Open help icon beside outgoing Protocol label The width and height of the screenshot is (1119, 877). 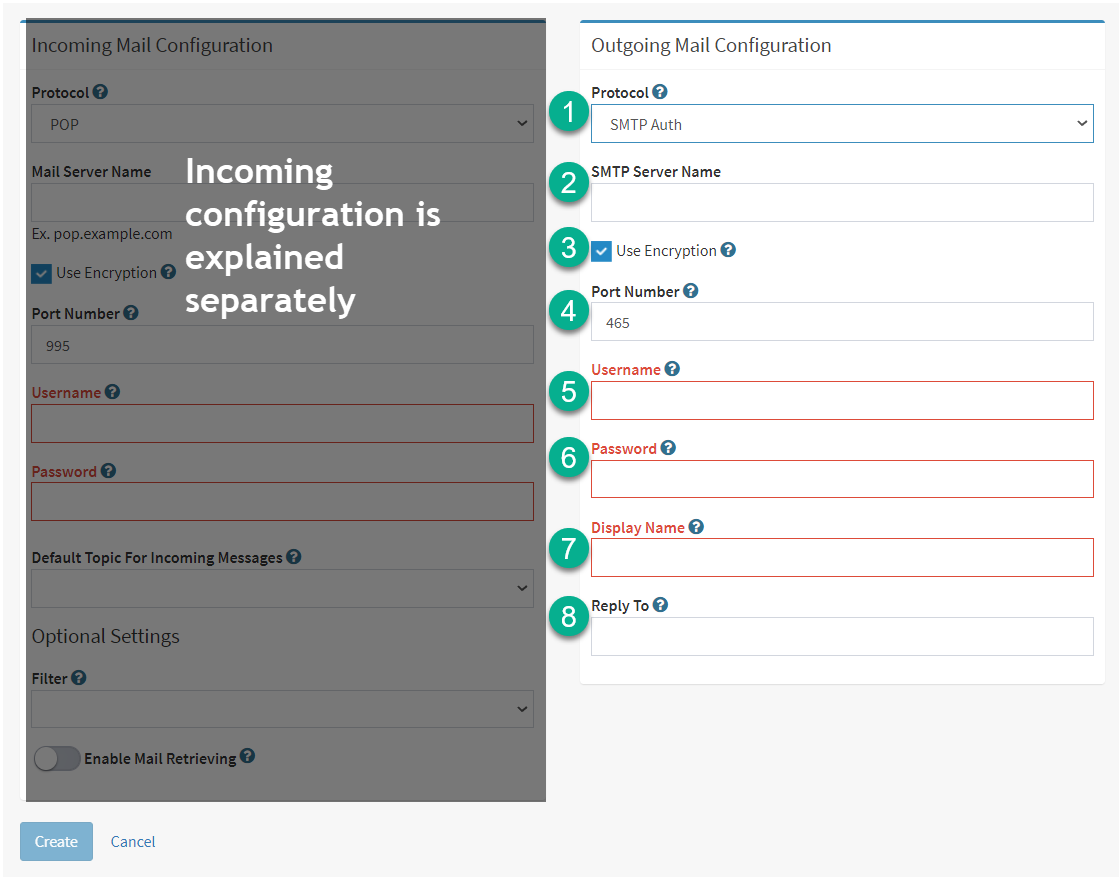660,92
